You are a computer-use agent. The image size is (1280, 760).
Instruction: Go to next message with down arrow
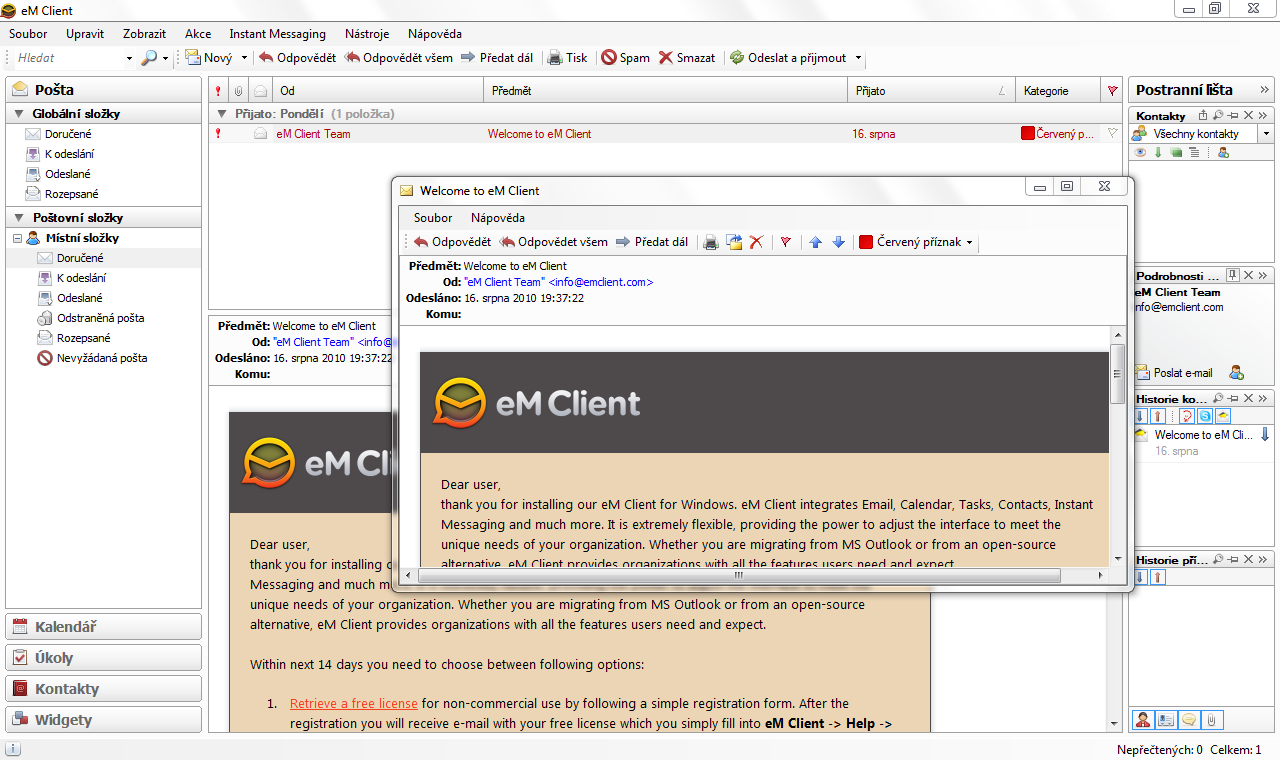(838, 242)
